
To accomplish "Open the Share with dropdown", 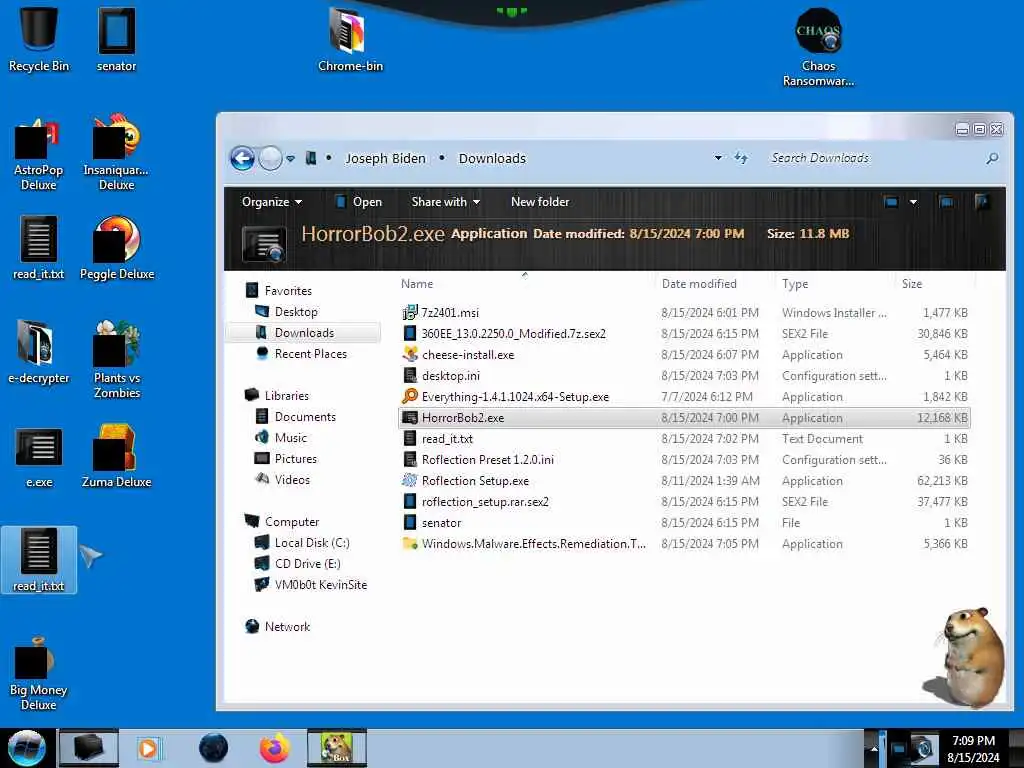I will click(x=445, y=202).
